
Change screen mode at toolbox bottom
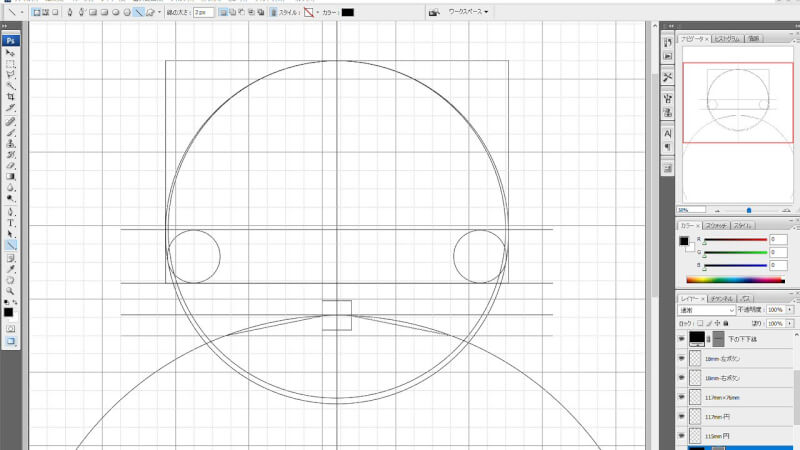10,341
